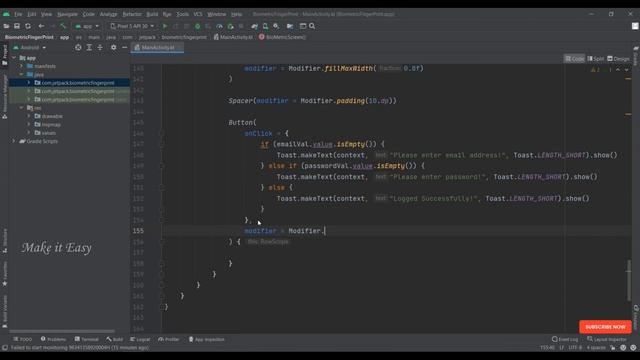This screenshot has width=640, height=360.
Task: Open the app run configuration dropdown
Action: (x=87, y=26)
